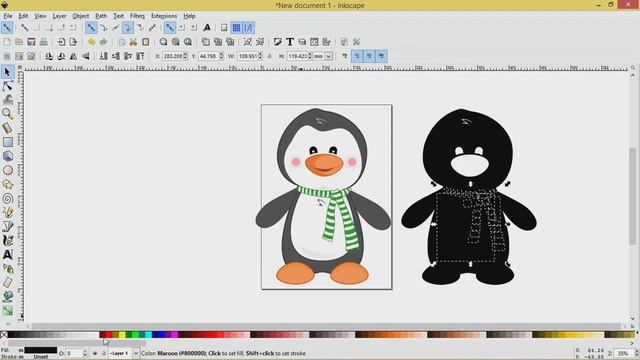The image size is (640, 360).
Task: Click the Duplicate object icon
Action: (206, 42)
